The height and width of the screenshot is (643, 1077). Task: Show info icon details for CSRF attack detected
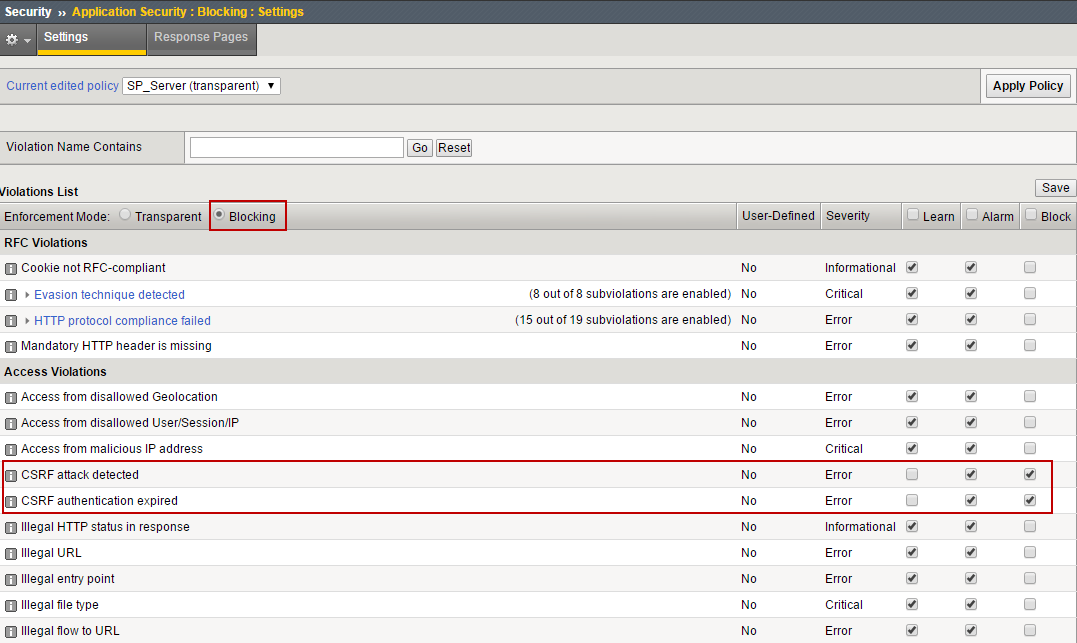tap(11, 476)
